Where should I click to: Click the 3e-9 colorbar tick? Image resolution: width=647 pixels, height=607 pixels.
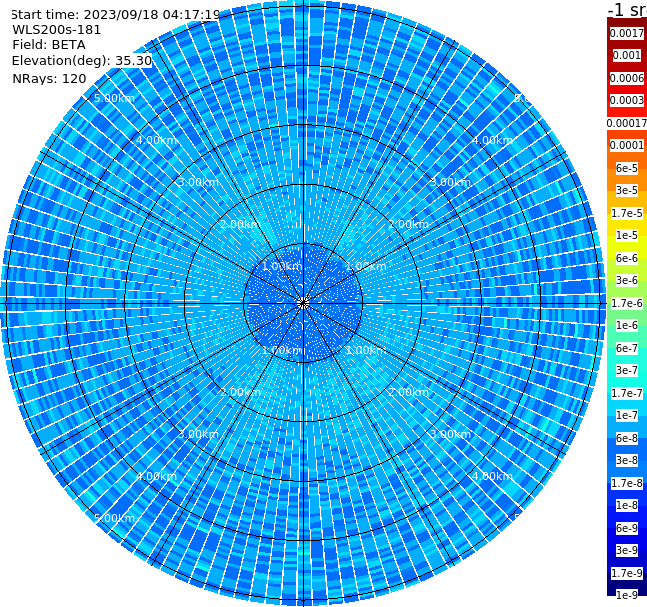pyautogui.click(x=627, y=550)
